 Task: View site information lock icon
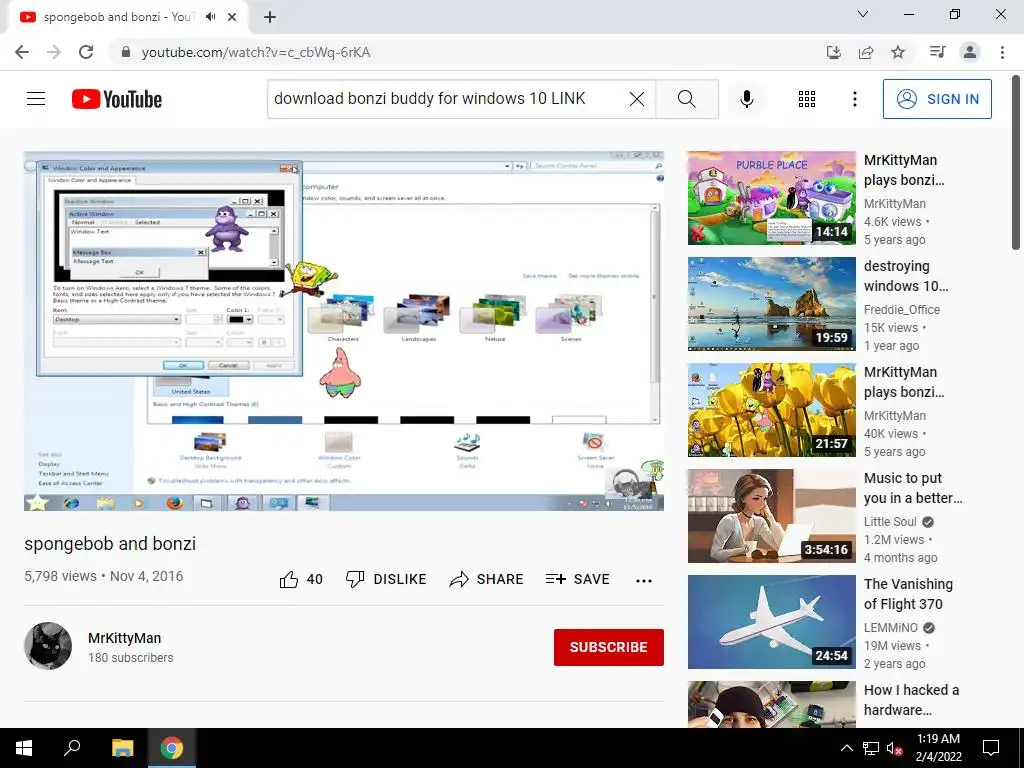(126, 52)
